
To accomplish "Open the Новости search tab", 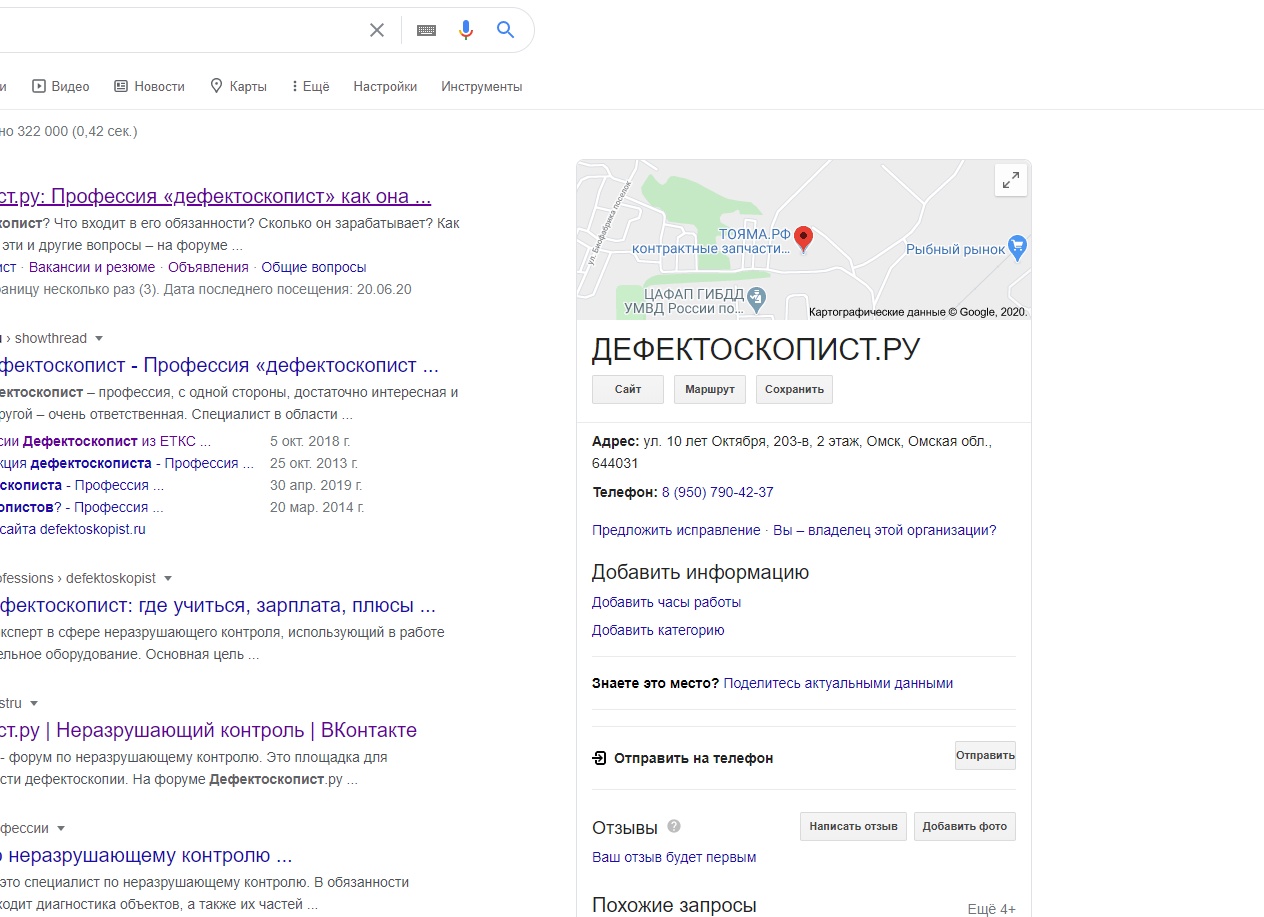I will pos(149,86).
